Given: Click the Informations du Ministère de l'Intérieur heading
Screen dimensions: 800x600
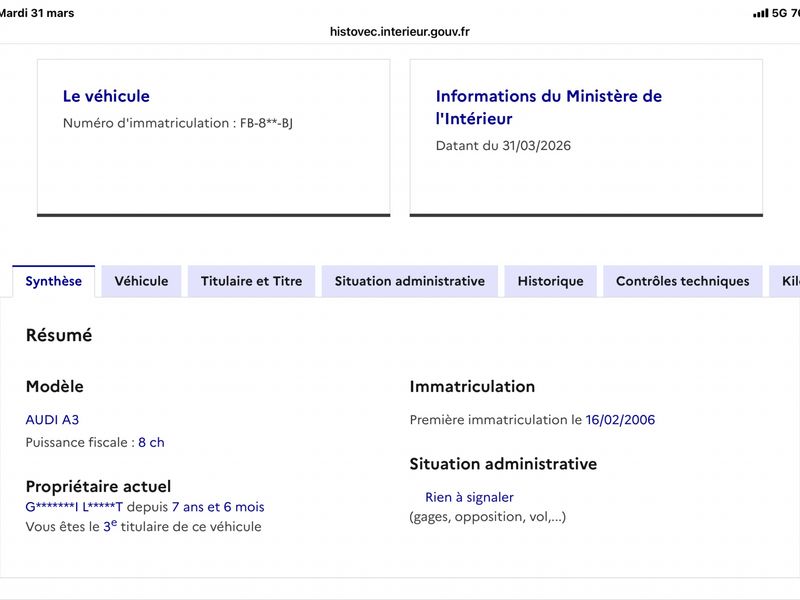Looking at the screenshot, I should point(548,107).
